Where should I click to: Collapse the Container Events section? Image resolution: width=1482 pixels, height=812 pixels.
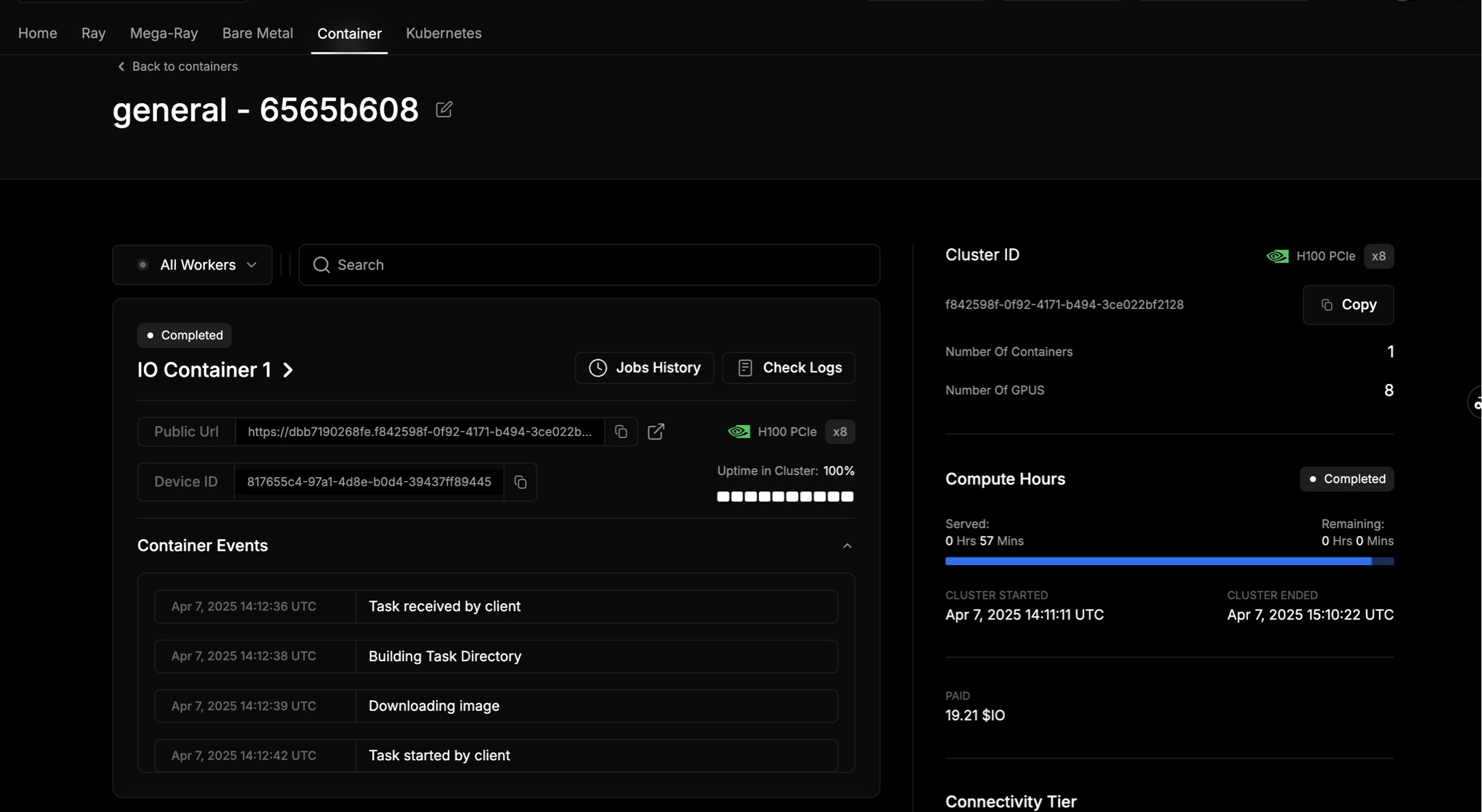tap(846, 546)
